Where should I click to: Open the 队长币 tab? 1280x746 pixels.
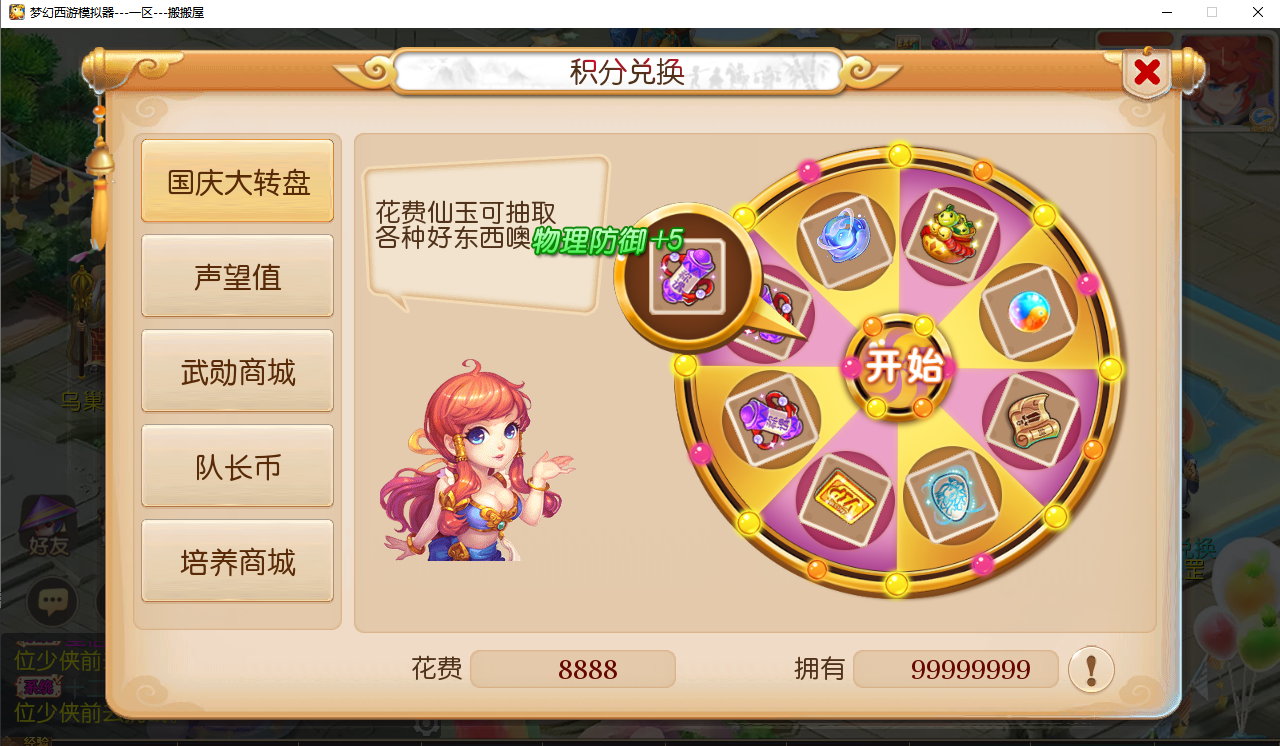(237, 467)
